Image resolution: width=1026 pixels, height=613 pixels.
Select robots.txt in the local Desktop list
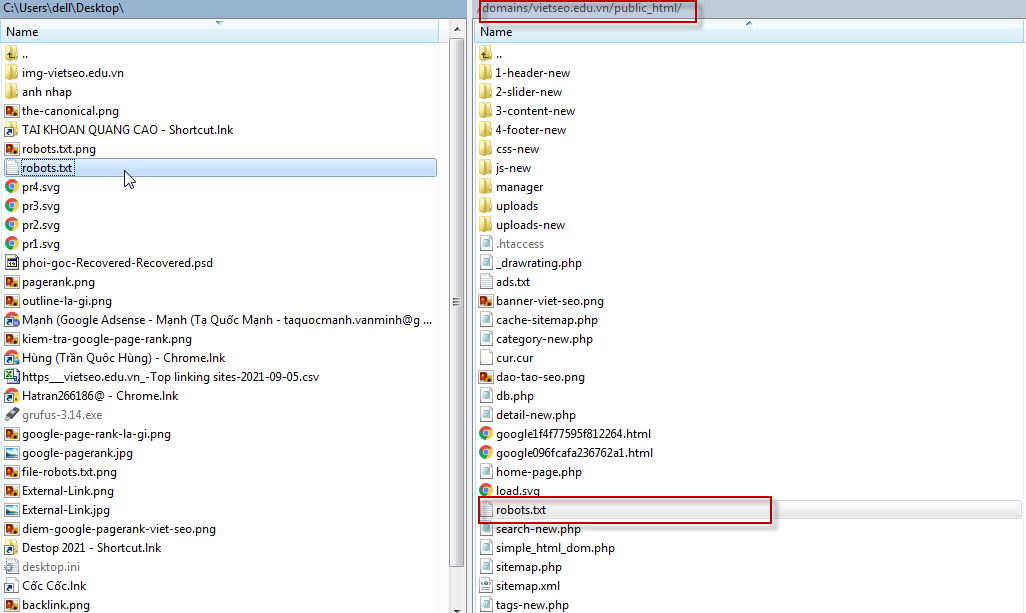47,168
